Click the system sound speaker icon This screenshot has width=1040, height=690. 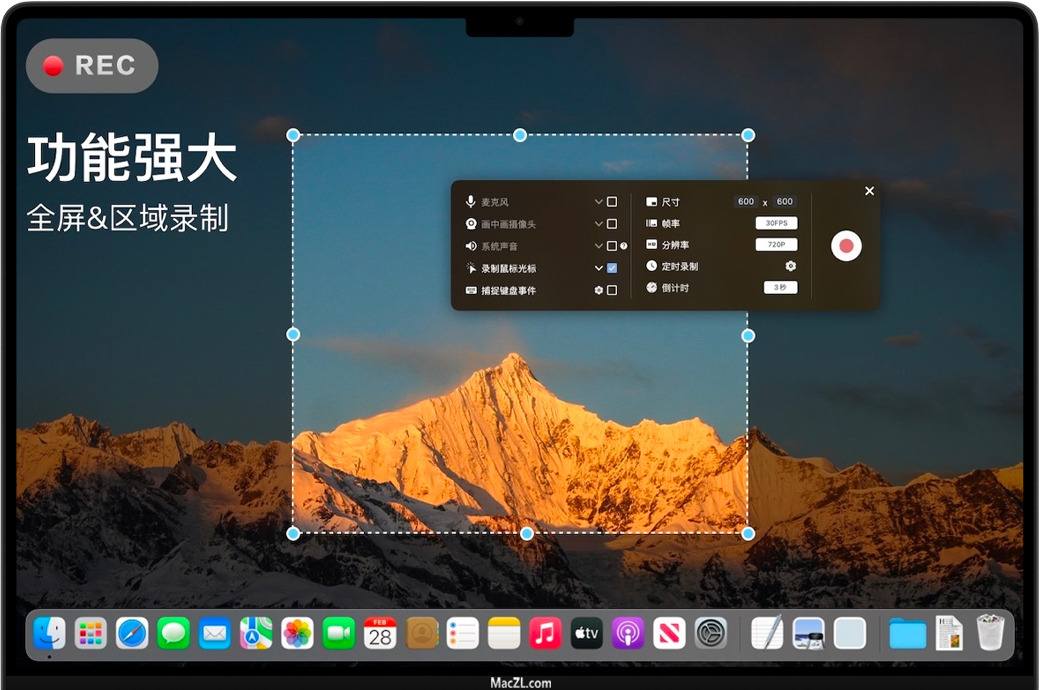coord(470,246)
